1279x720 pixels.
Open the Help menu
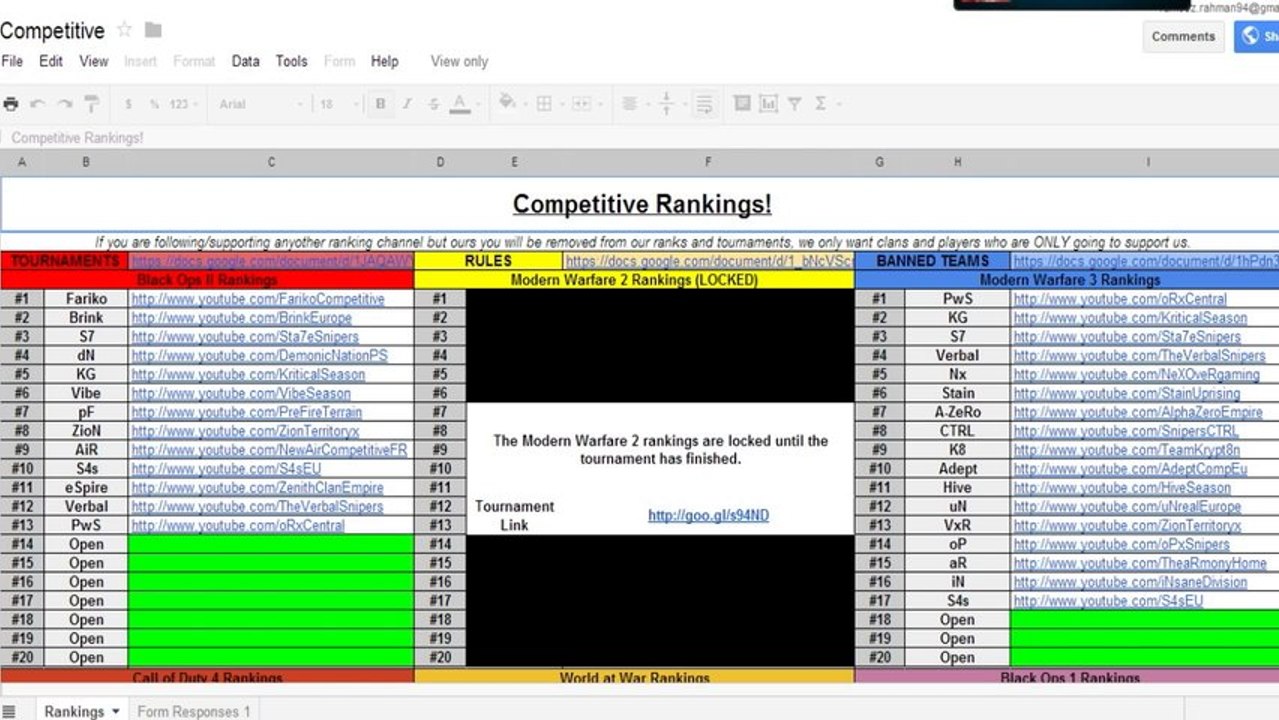(x=385, y=61)
